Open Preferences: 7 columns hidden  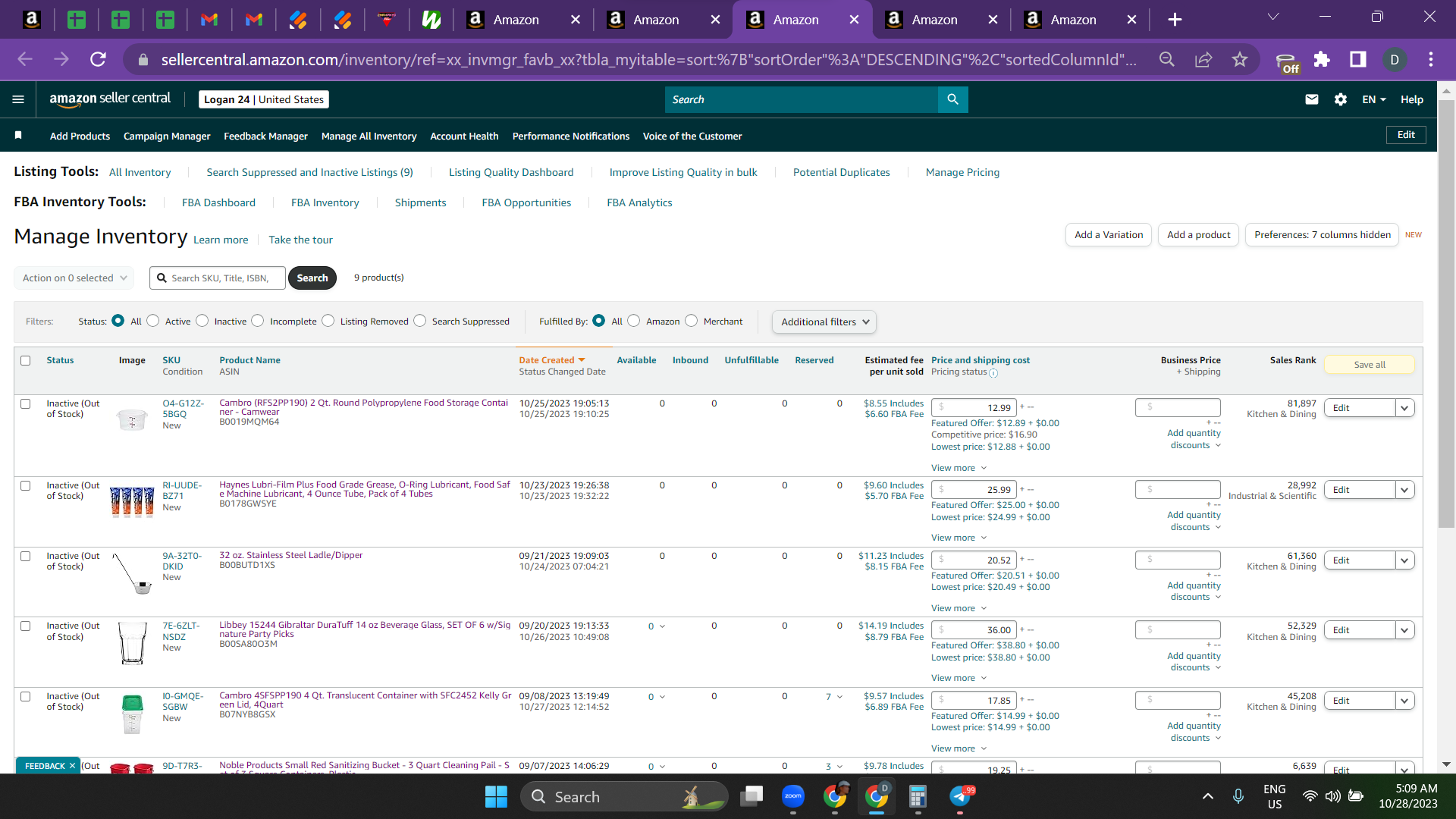1323,235
